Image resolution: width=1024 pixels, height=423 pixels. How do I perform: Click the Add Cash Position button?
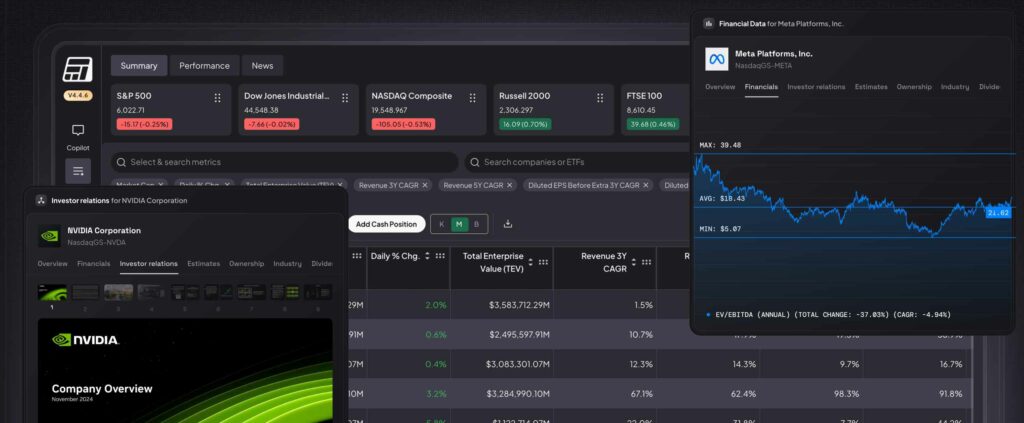[x=386, y=224]
